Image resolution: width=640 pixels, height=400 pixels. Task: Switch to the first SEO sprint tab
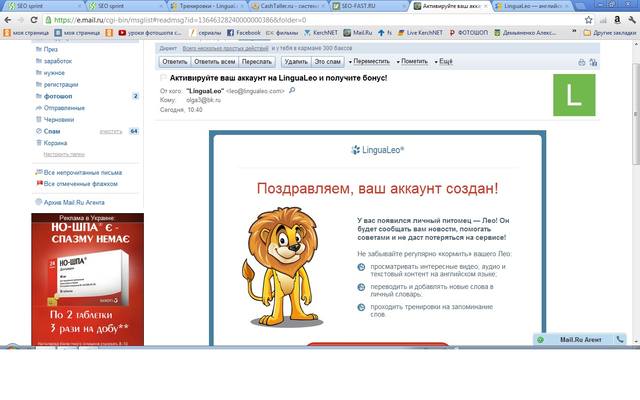(44, 6)
